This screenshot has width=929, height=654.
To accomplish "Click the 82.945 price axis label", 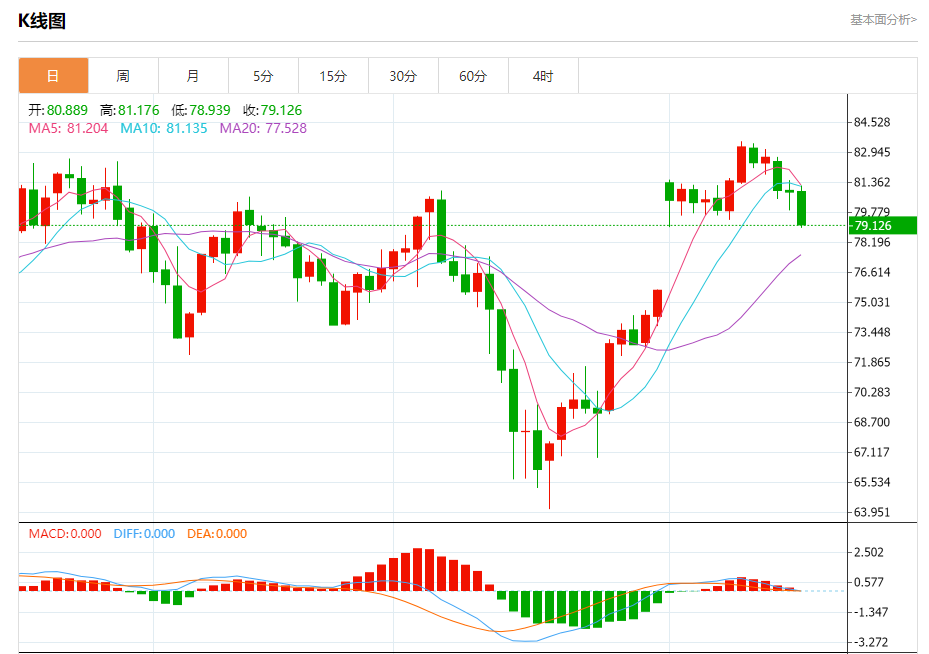I will click(x=872, y=152).
